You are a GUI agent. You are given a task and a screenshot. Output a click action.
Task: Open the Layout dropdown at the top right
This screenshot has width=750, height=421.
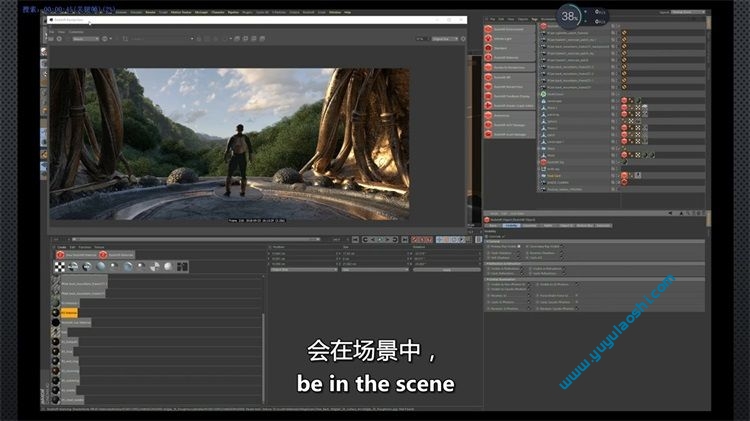coord(688,12)
